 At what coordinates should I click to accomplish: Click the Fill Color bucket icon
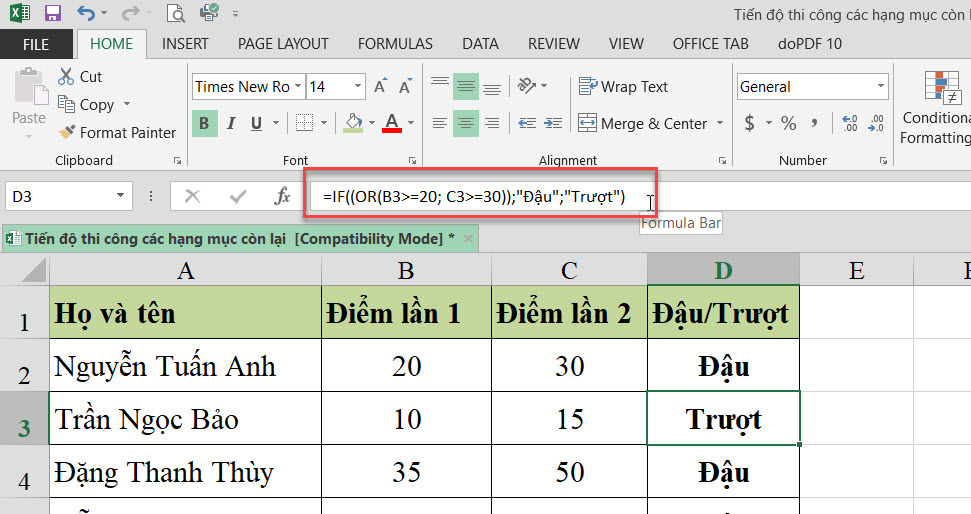click(x=353, y=123)
